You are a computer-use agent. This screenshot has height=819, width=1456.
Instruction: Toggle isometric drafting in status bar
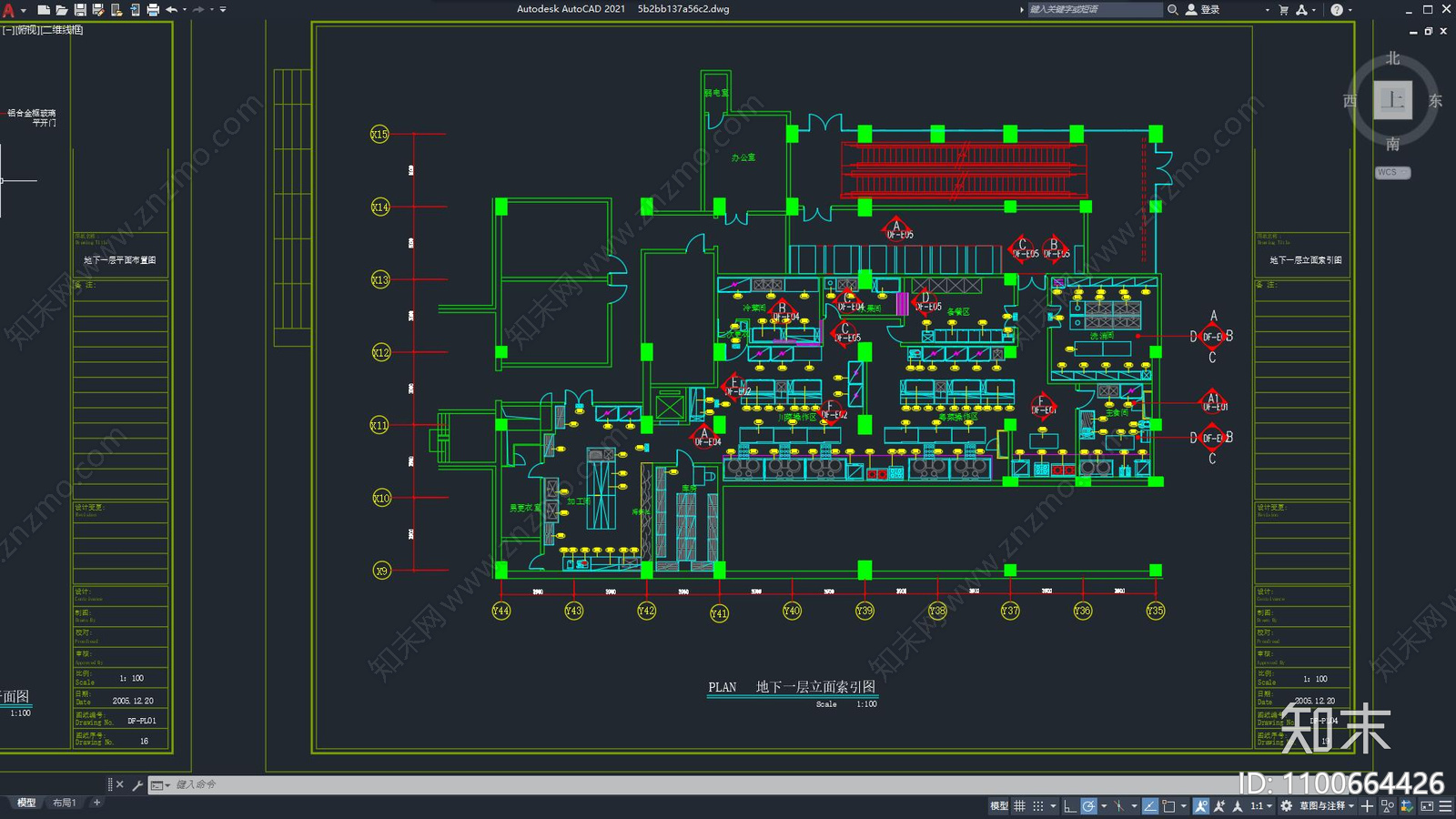point(1119,805)
